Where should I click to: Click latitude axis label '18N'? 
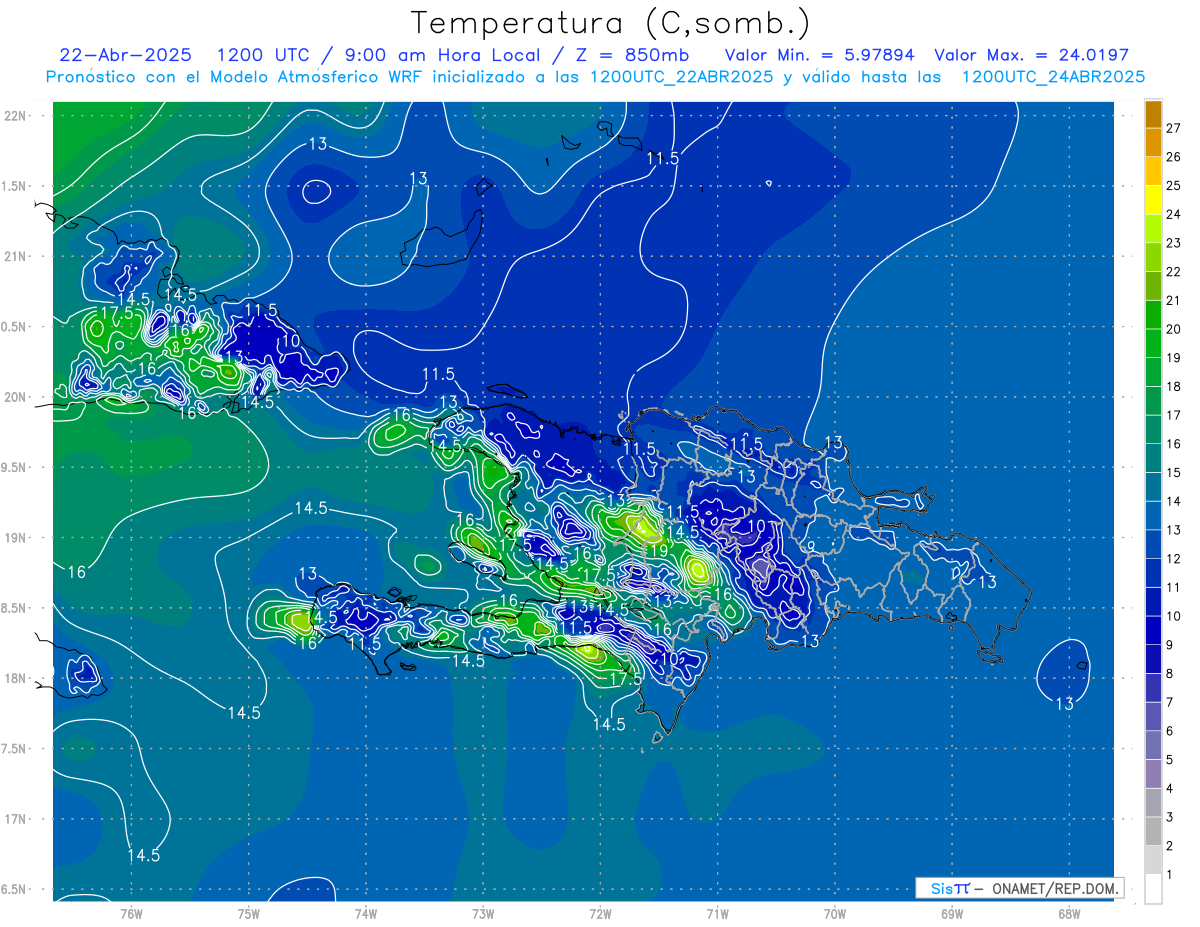pyautogui.click(x=16, y=679)
